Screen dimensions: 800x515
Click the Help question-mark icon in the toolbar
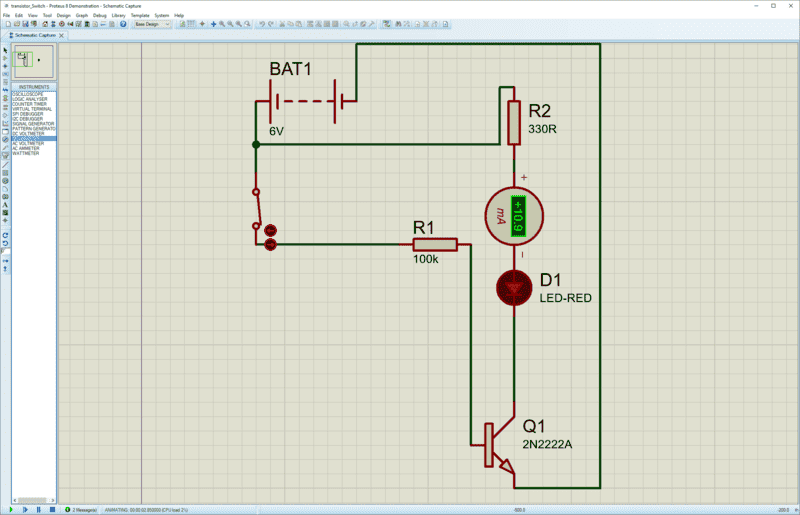(123, 24)
